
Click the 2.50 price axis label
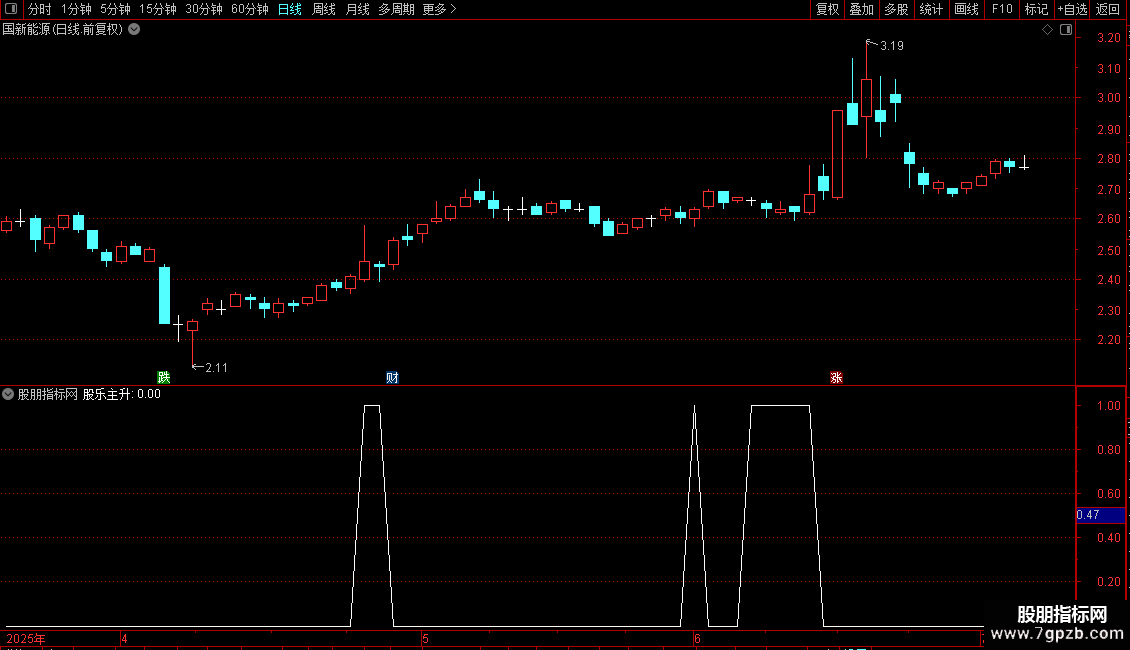[1108, 251]
